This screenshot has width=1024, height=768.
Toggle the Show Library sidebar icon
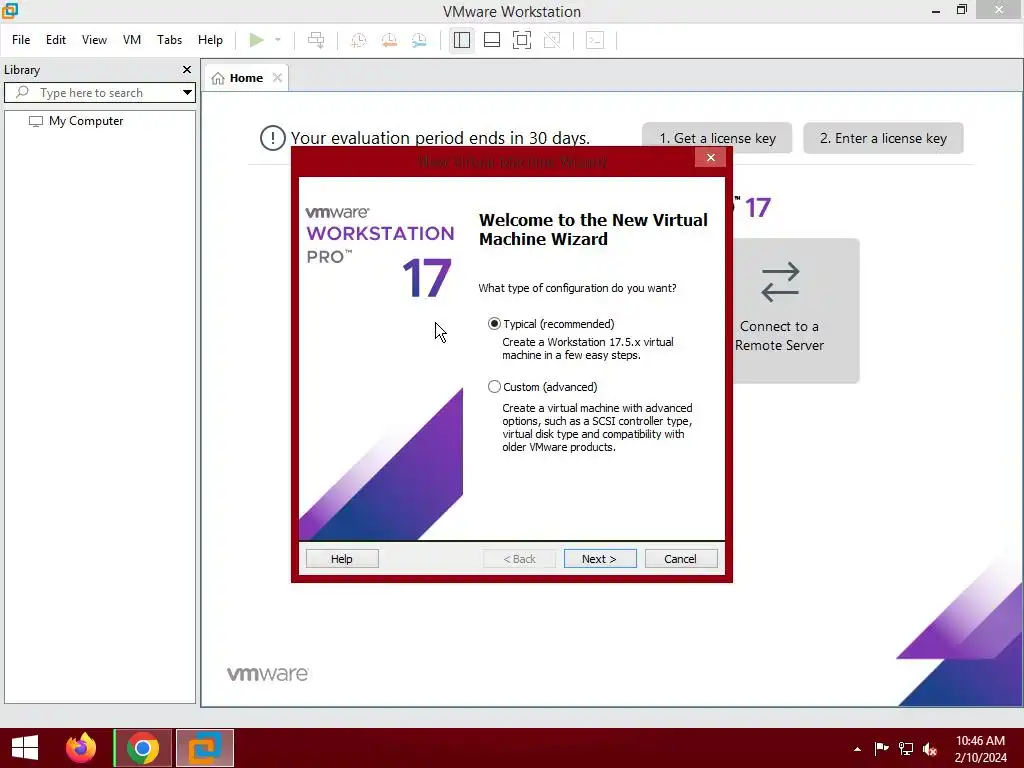[462, 40]
